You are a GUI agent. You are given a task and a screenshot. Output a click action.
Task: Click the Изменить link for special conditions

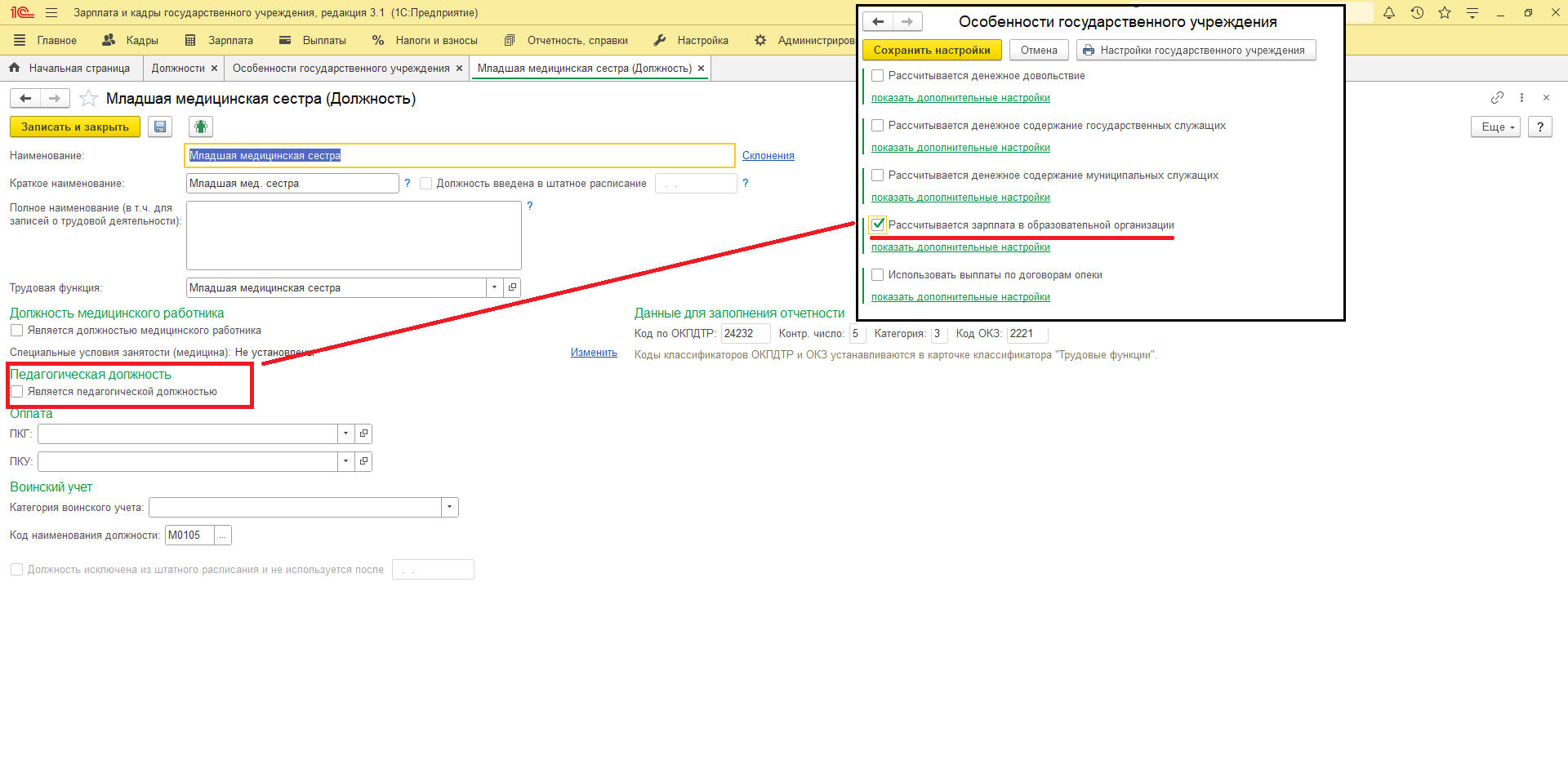coord(594,353)
